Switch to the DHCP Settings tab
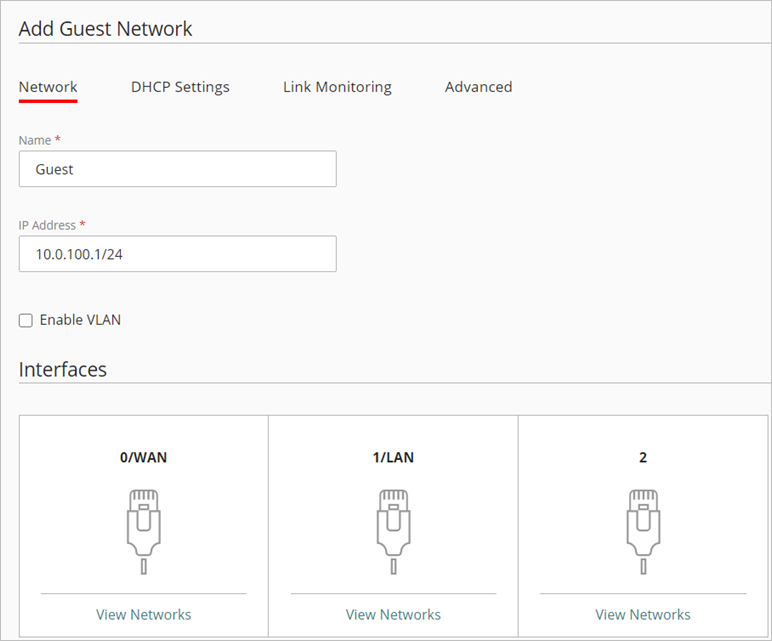Screen dimensions: 772x641 180,87
